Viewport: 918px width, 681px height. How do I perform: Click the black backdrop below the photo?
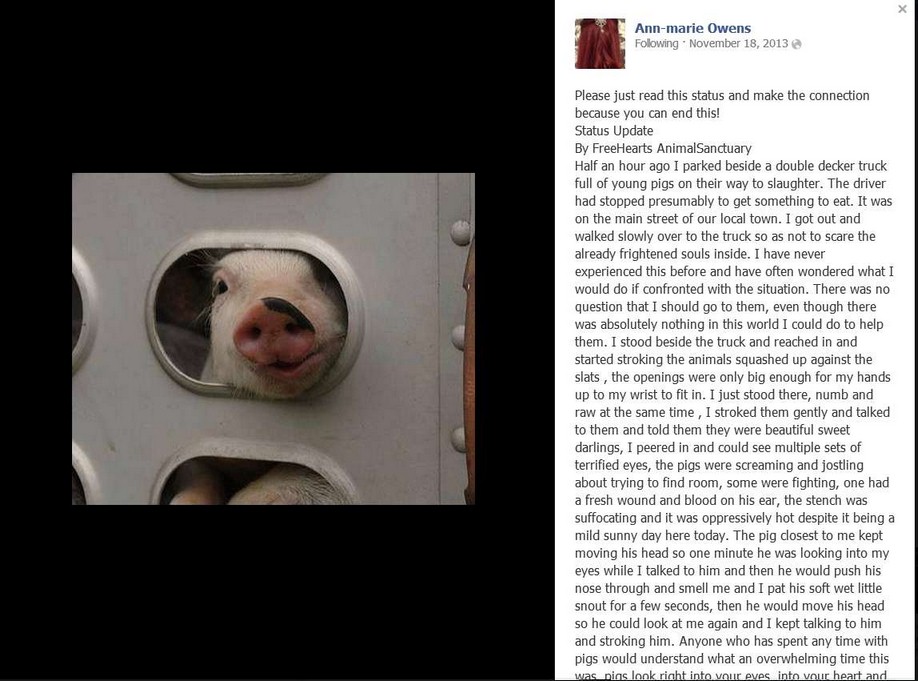tap(273, 591)
